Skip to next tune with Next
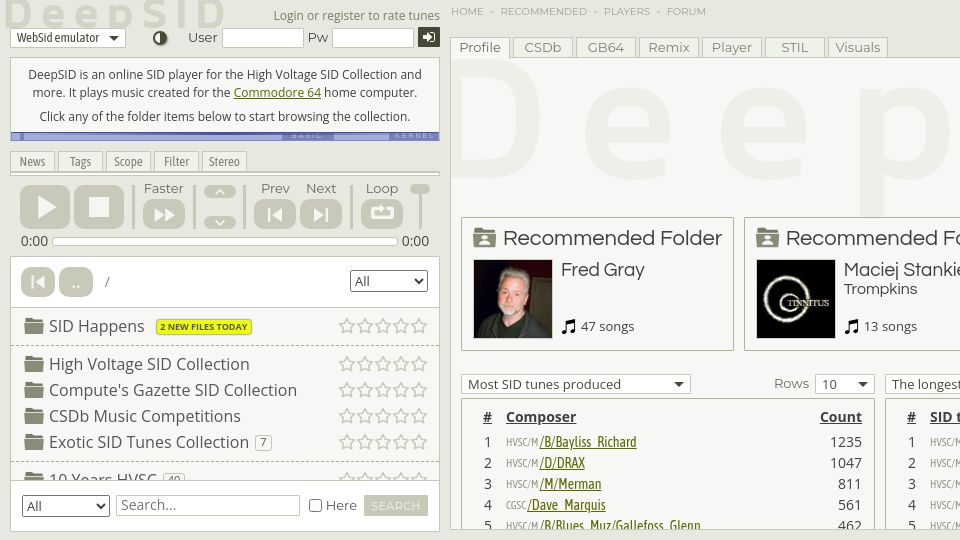The height and width of the screenshot is (540, 960). pos(321,214)
